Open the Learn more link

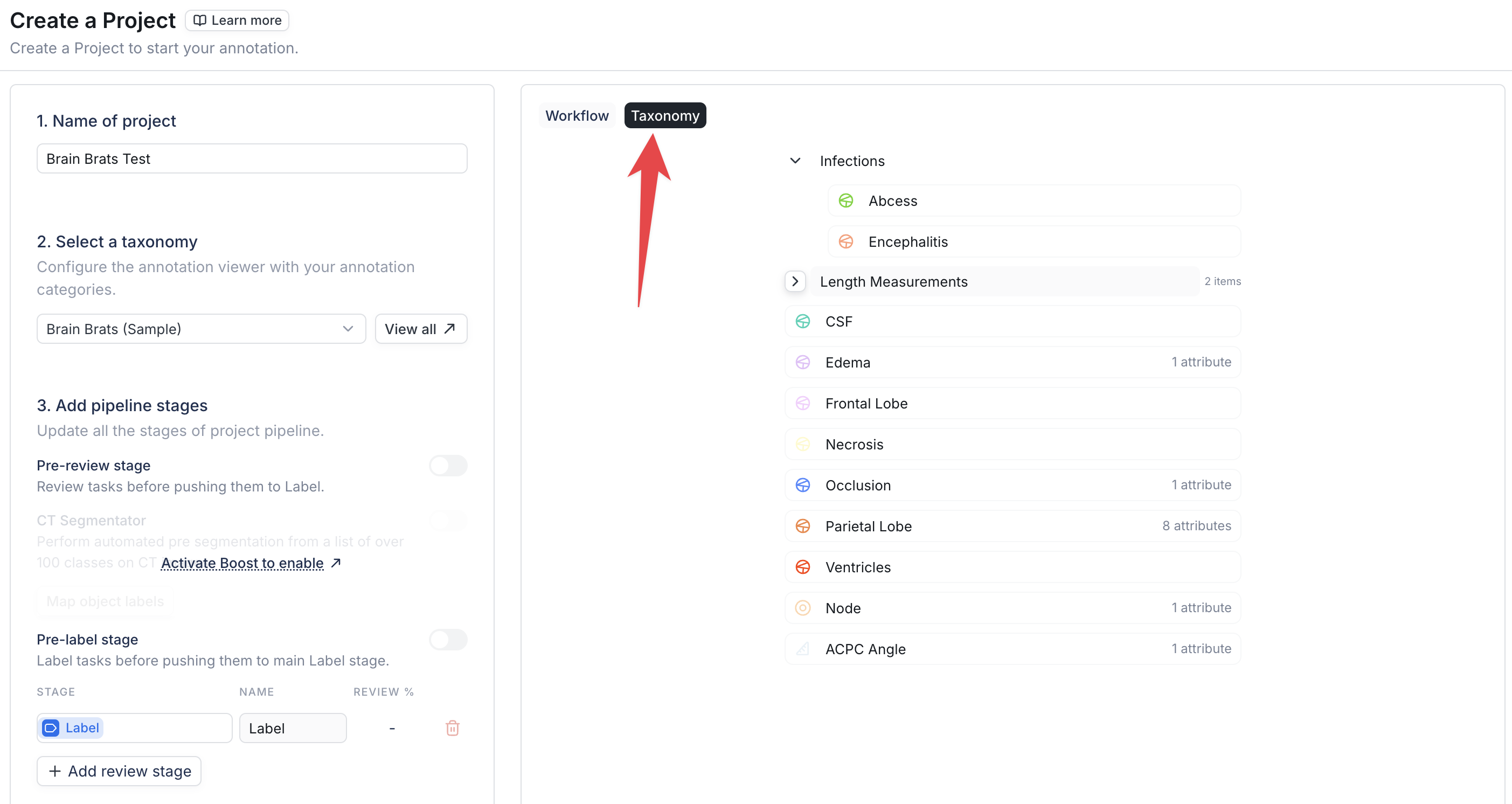[x=237, y=20]
